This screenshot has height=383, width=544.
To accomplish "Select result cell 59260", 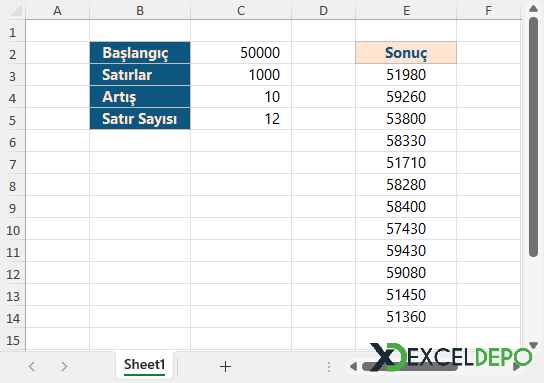I will (406, 97).
